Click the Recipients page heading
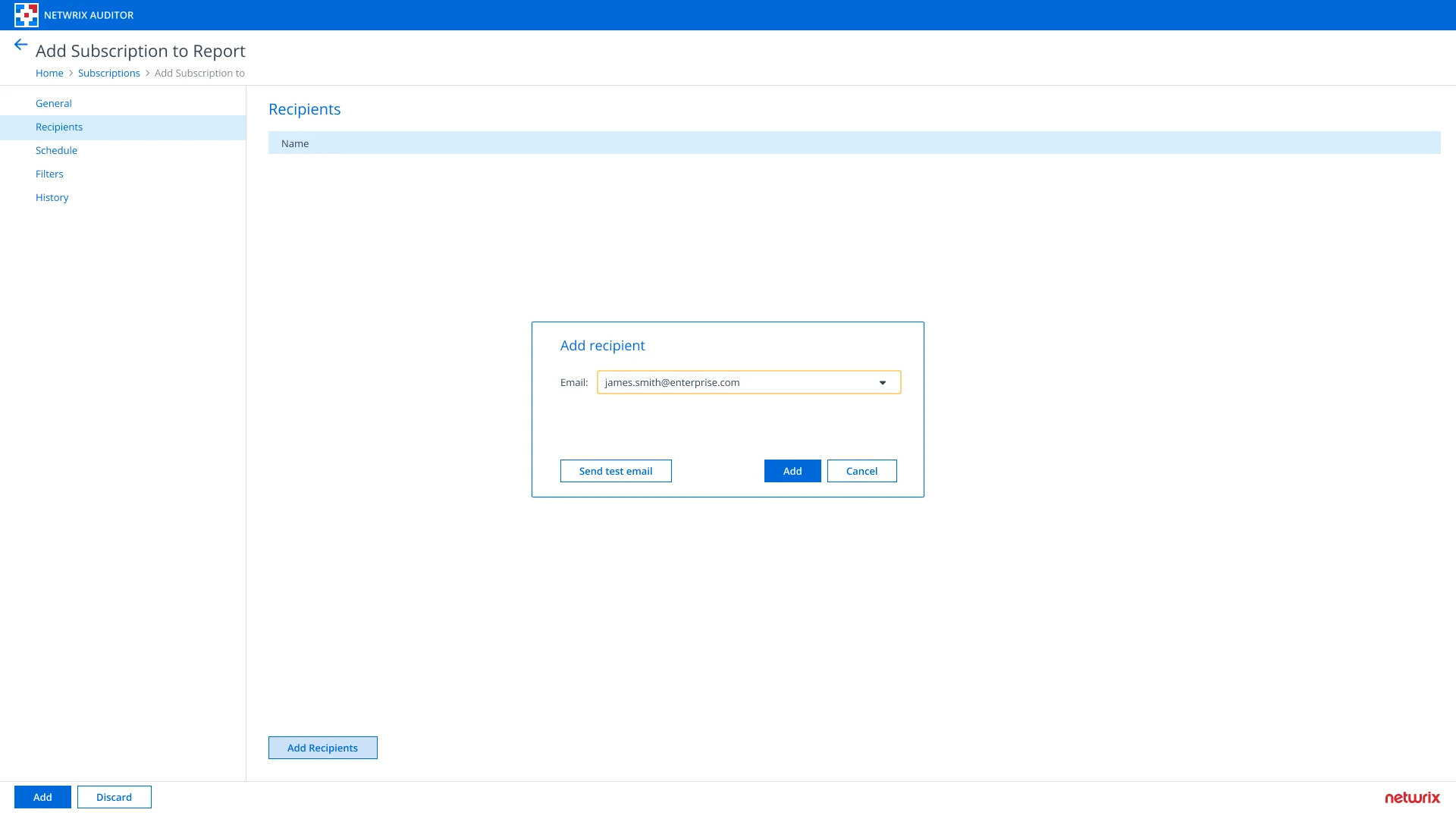Viewport: 1456px width, 819px height. (305, 109)
